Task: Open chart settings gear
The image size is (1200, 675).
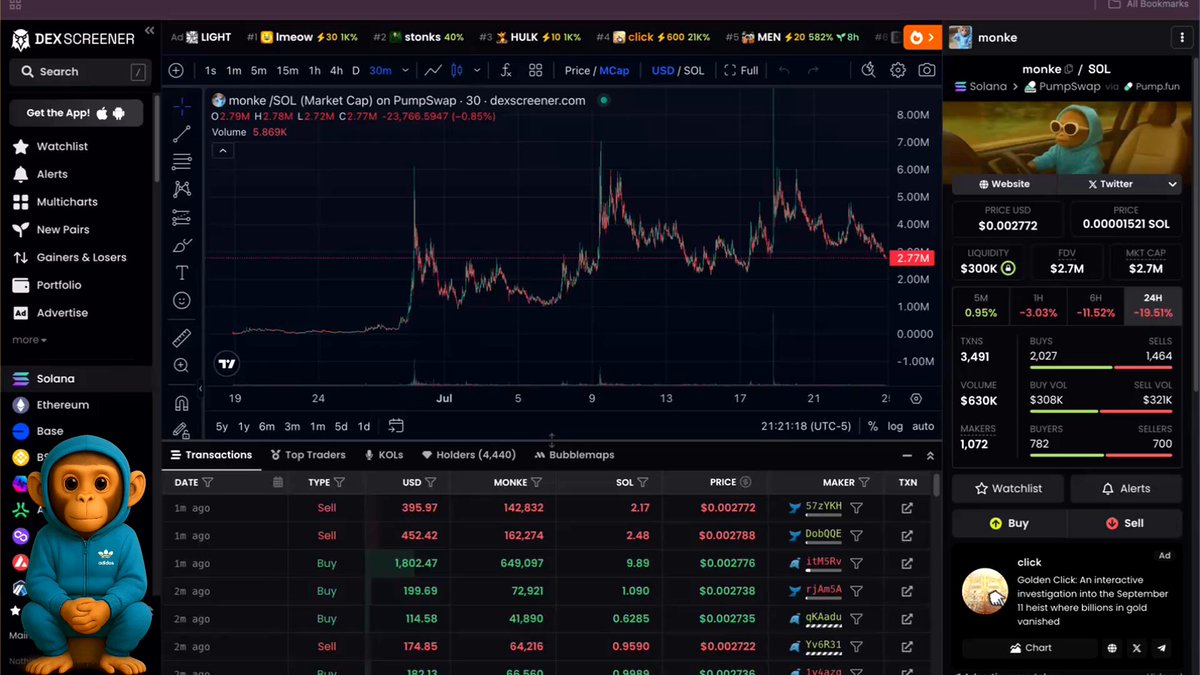Action: tap(898, 70)
